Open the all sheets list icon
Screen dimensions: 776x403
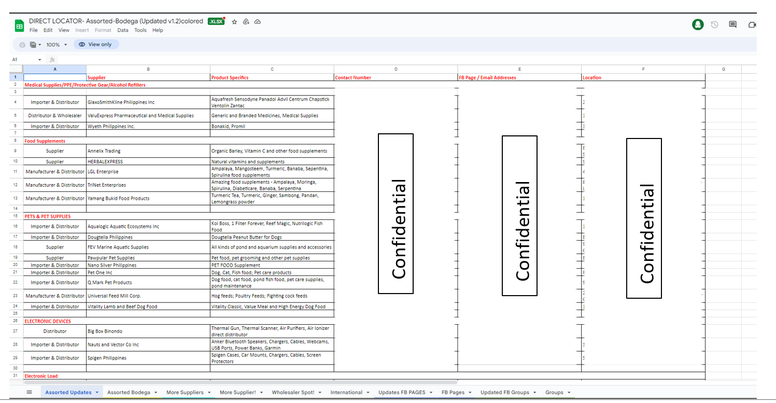[29, 392]
